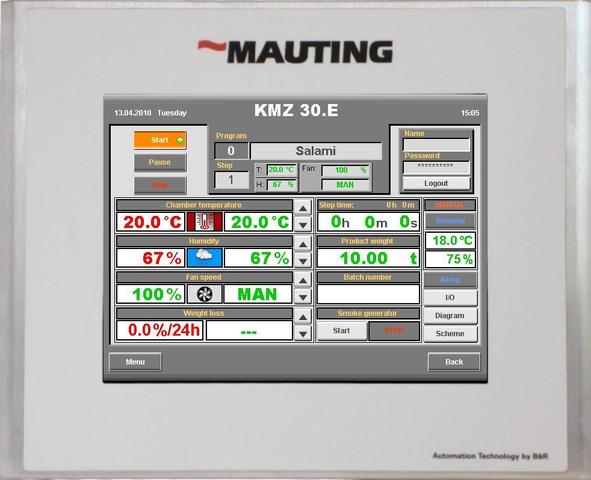Raise fan speed using up arrow
Screen dimensions: 591x480
point(303,280)
